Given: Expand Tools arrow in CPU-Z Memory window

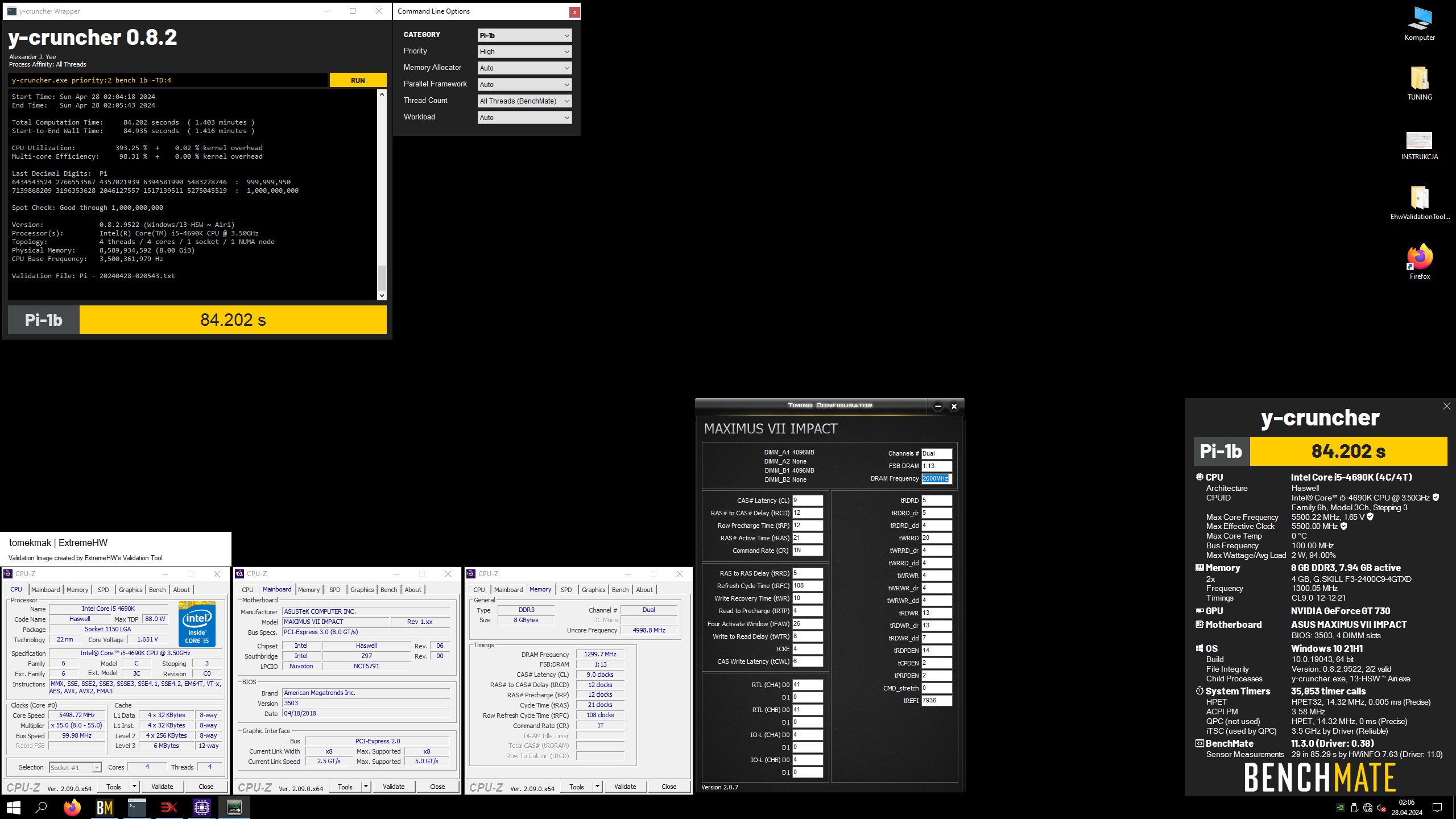Looking at the screenshot, I should pos(598,787).
